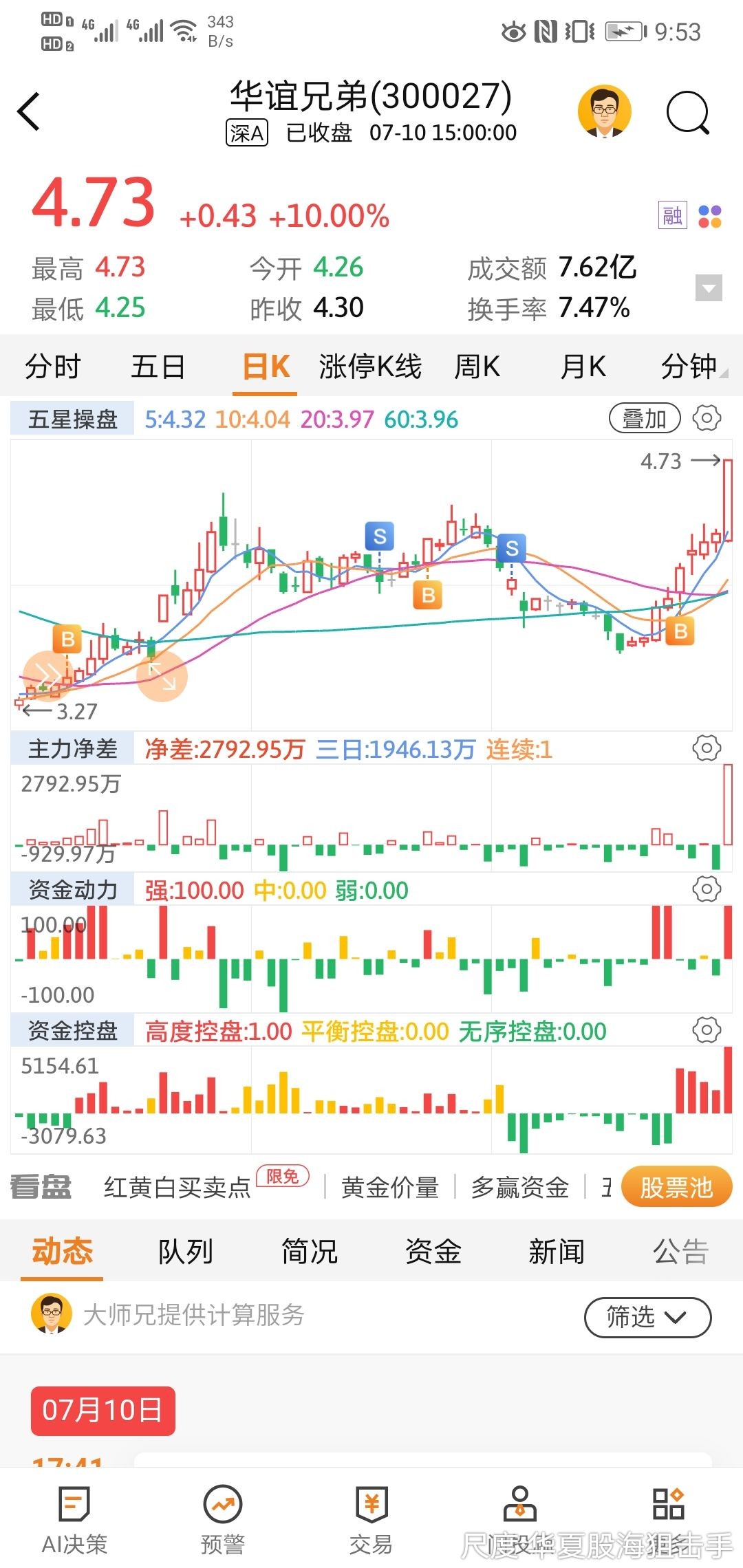Open the grid icon in bottom bar
Viewport: 743px width, 1568px height.
(x=668, y=1503)
